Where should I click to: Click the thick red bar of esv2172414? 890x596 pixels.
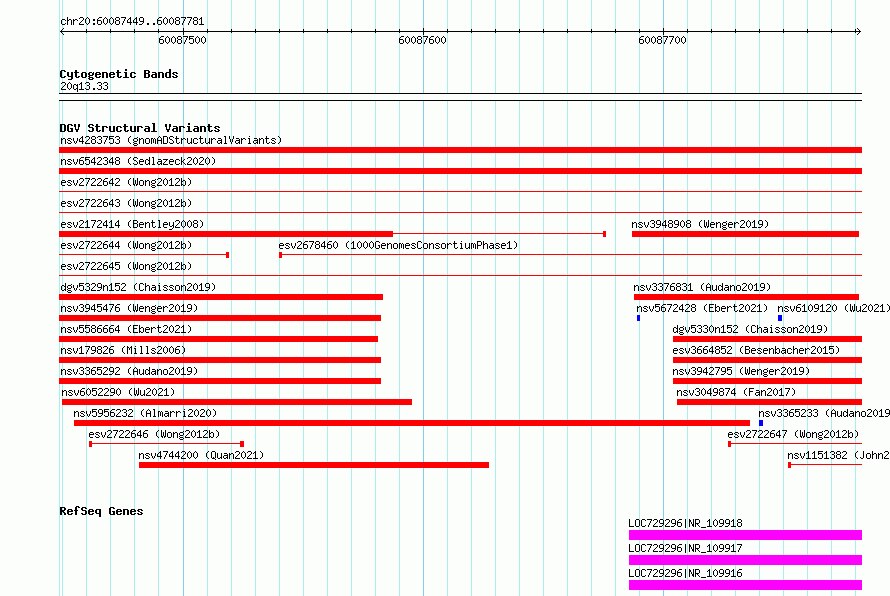tap(226, 234)
